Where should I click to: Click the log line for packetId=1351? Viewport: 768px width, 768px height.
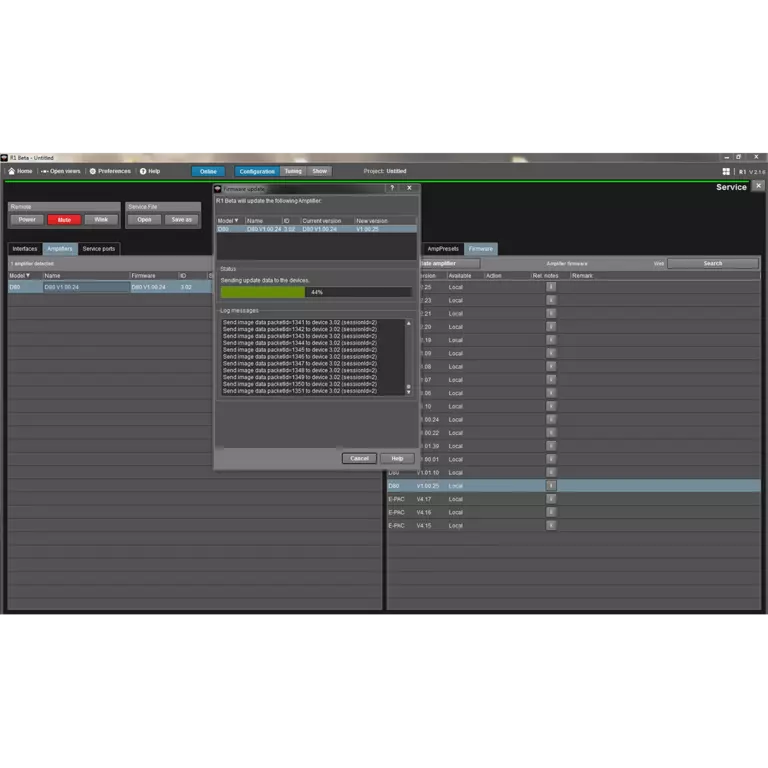[300, 391]
